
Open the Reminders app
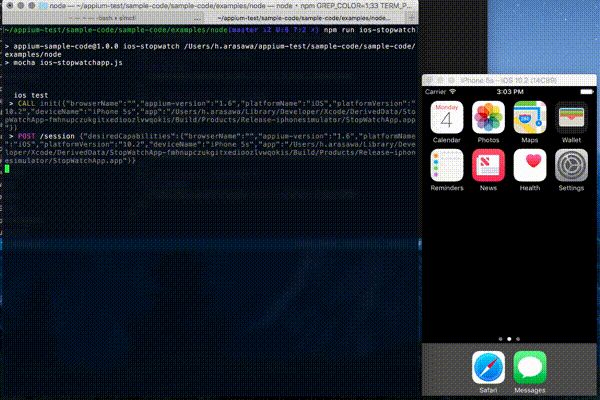[447, 165]
